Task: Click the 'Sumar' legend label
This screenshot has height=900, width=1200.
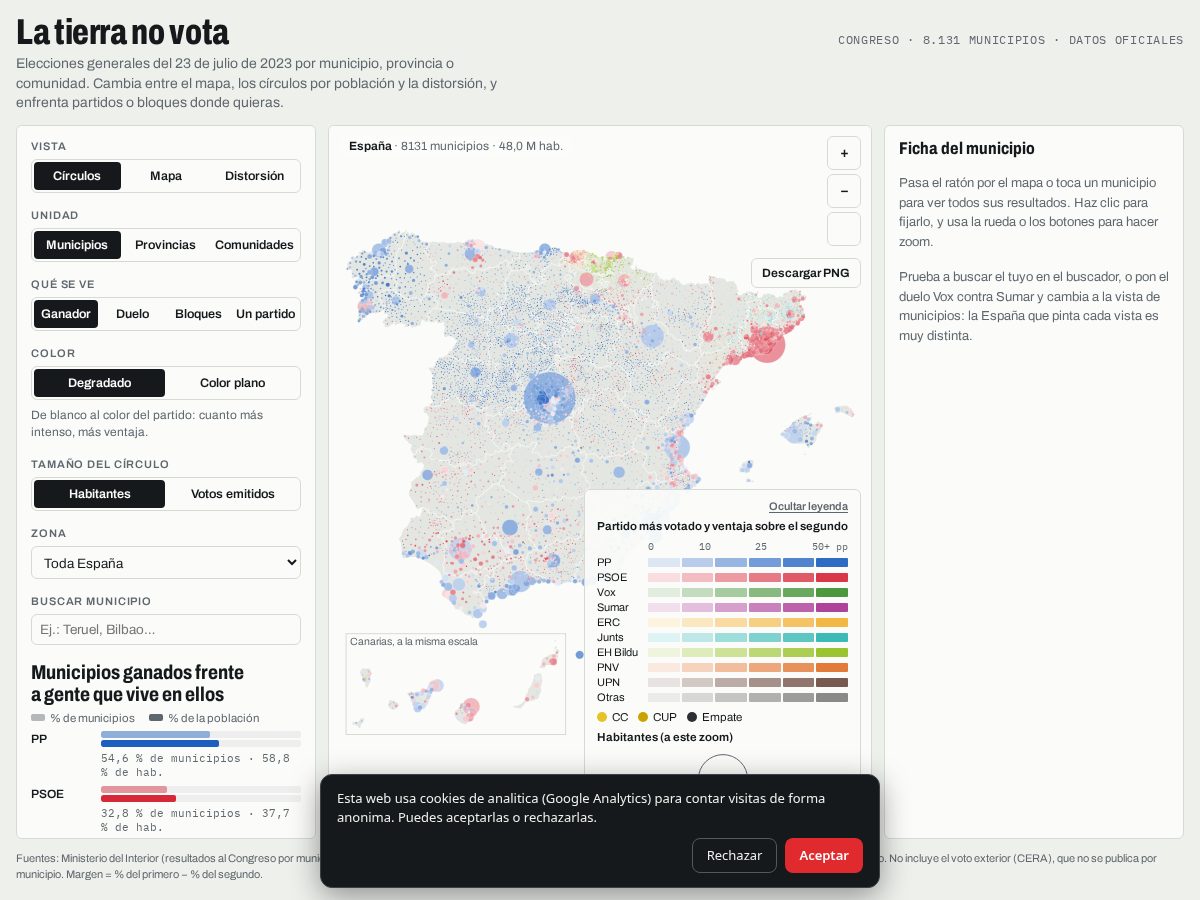Action: pos(613,607)
